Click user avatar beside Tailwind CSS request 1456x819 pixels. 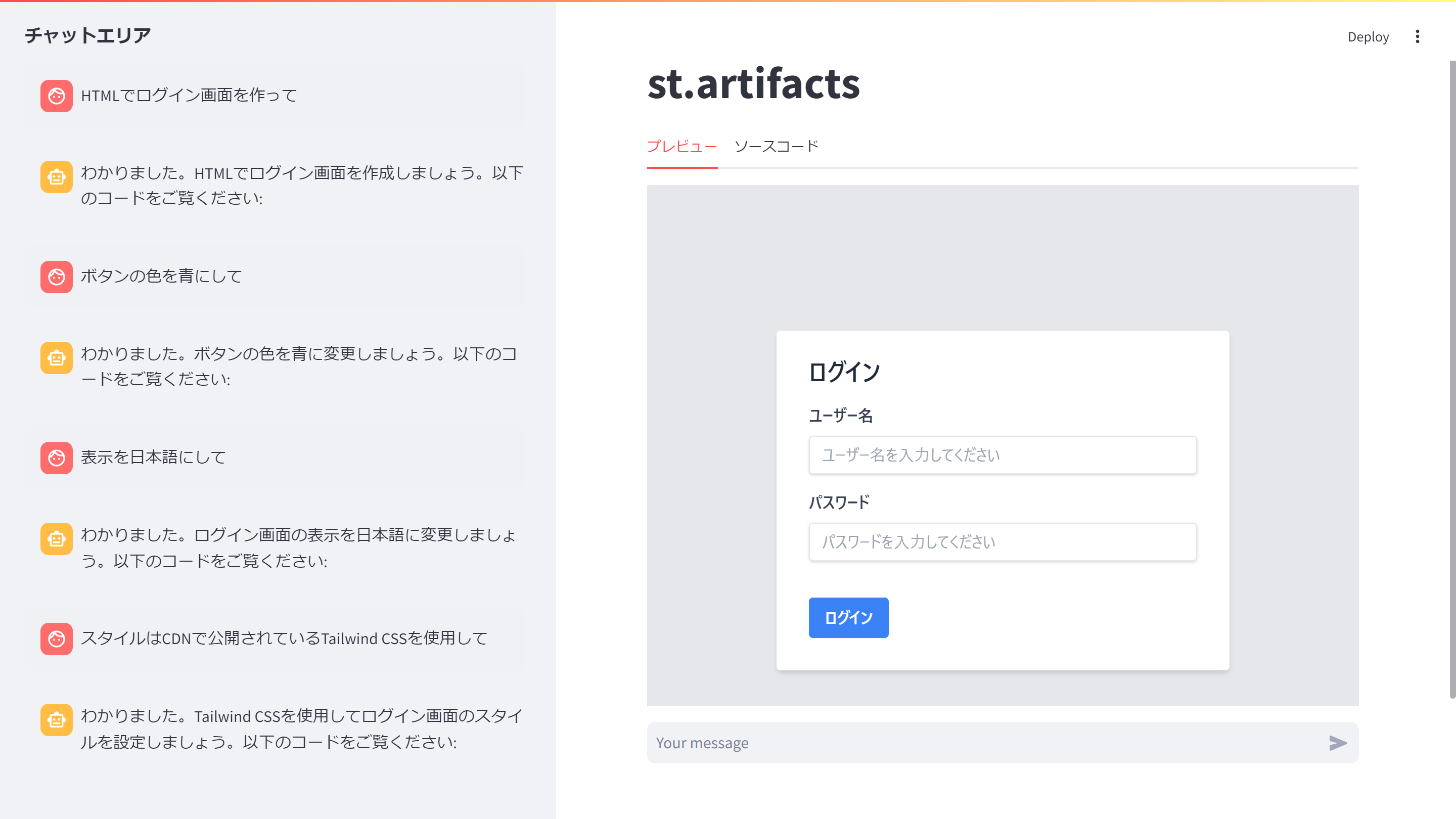(x=56, y=639)
